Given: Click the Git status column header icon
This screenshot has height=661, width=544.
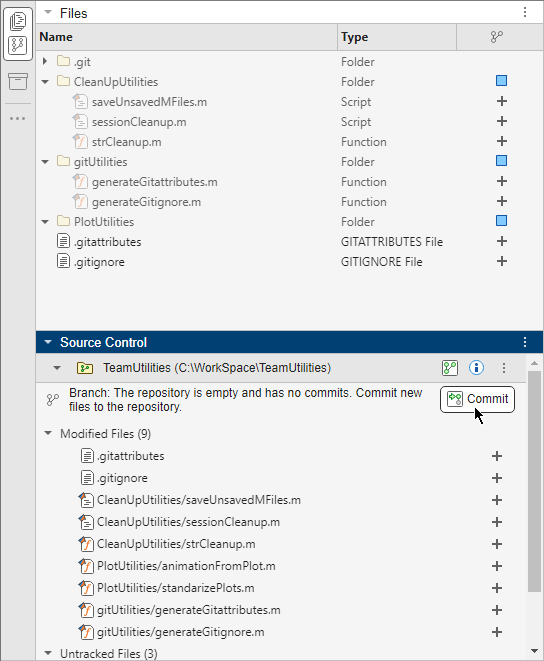Looking at the screenshot, I should [497, 37].
